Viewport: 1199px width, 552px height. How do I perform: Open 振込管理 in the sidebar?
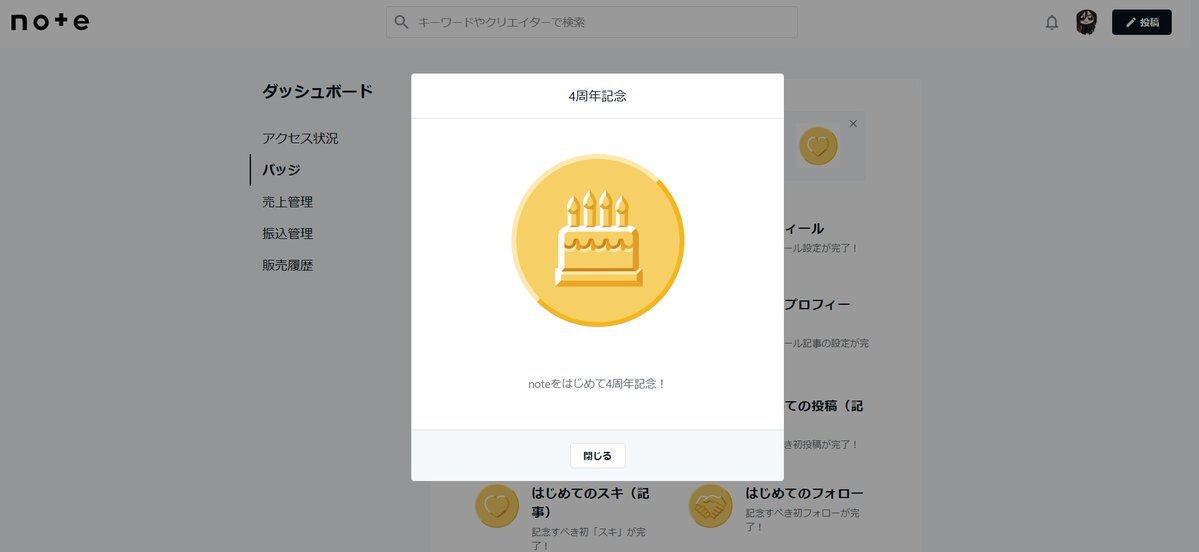(x=288, y=233)
